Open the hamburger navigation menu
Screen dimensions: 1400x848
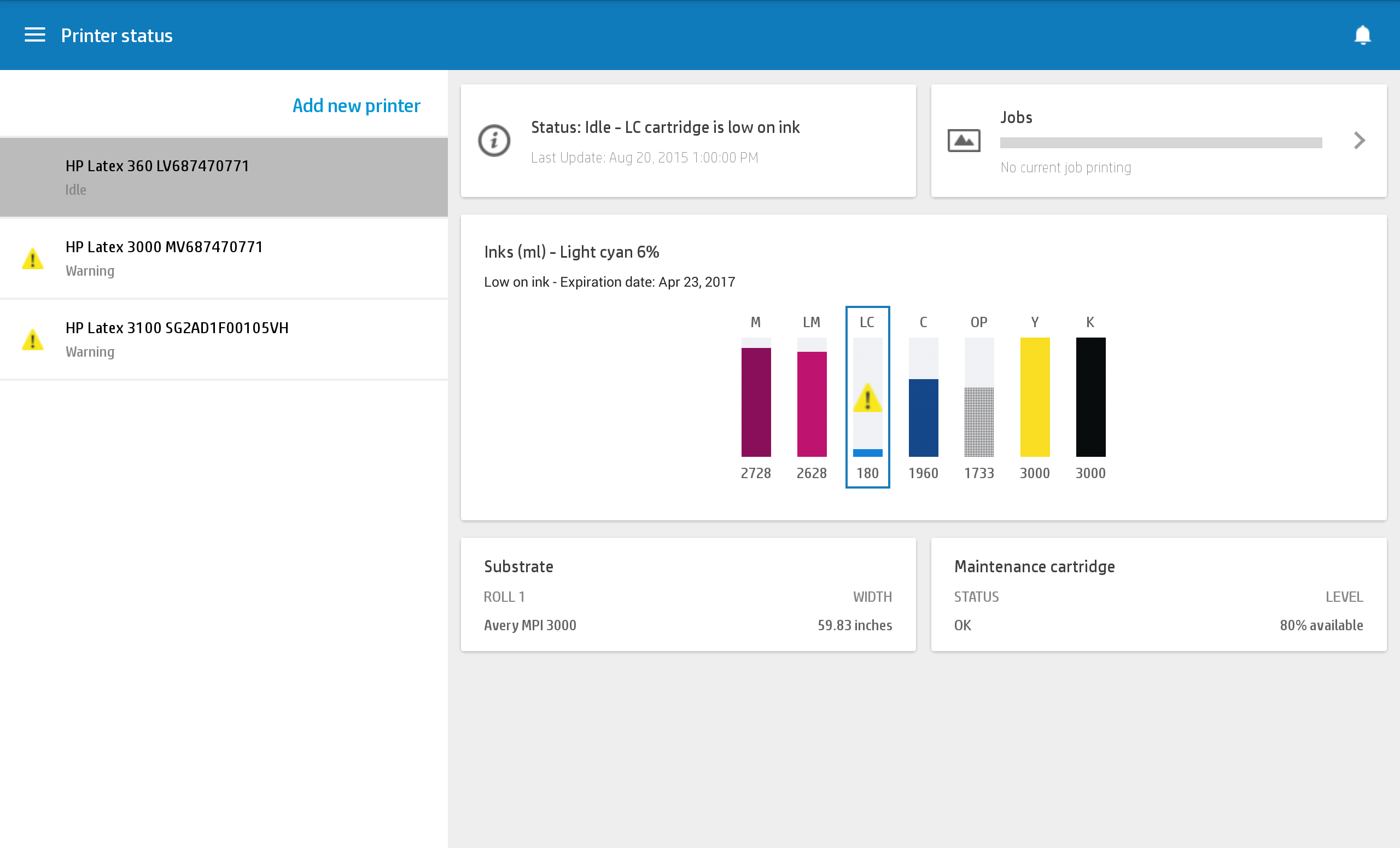pos(34,35)
